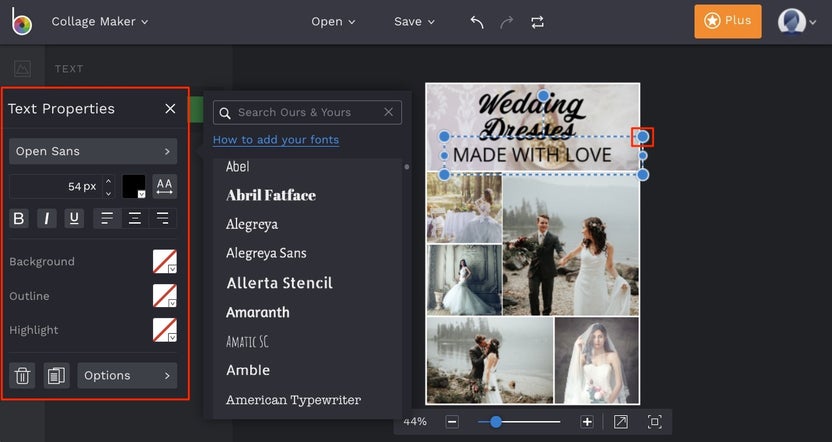This screenshot has height=442, width=832.
Task: Select the Amble font
Action: 248,370
